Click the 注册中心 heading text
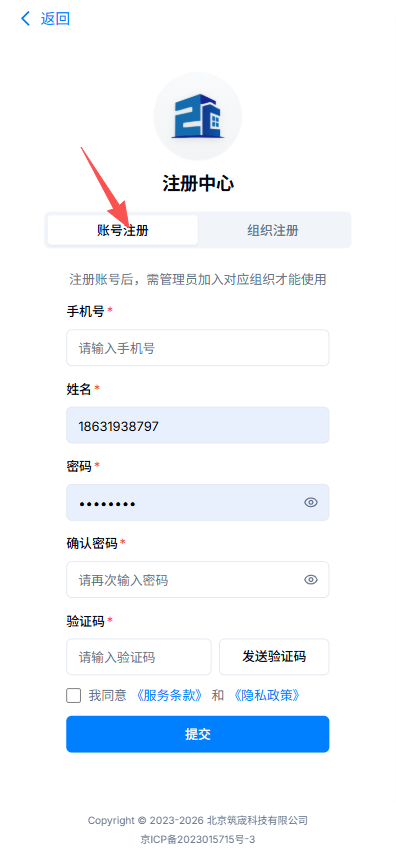396x857 pixels. coord(198,184)
